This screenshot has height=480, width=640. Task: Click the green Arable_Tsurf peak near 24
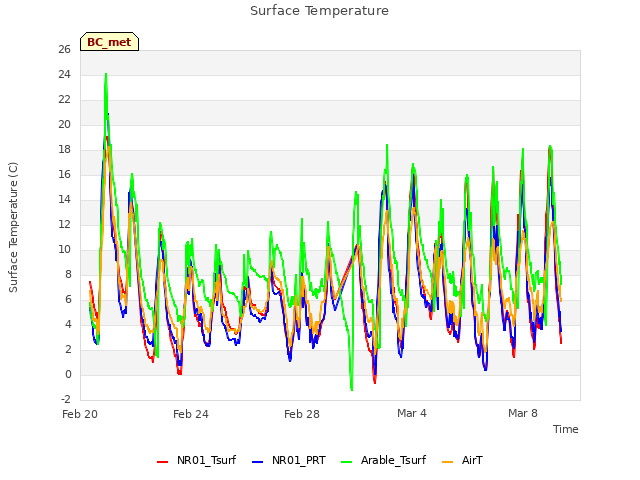pos(106,75)
